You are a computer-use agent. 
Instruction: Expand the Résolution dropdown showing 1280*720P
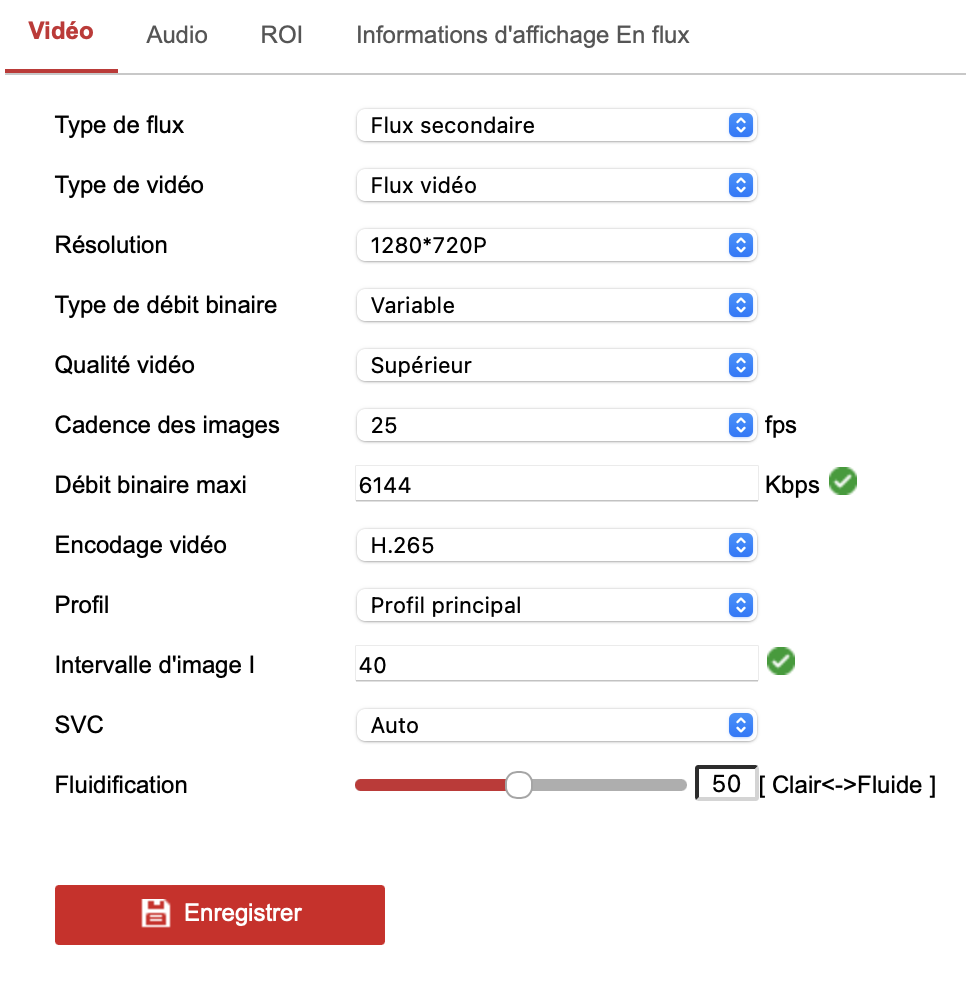(556, 245)
